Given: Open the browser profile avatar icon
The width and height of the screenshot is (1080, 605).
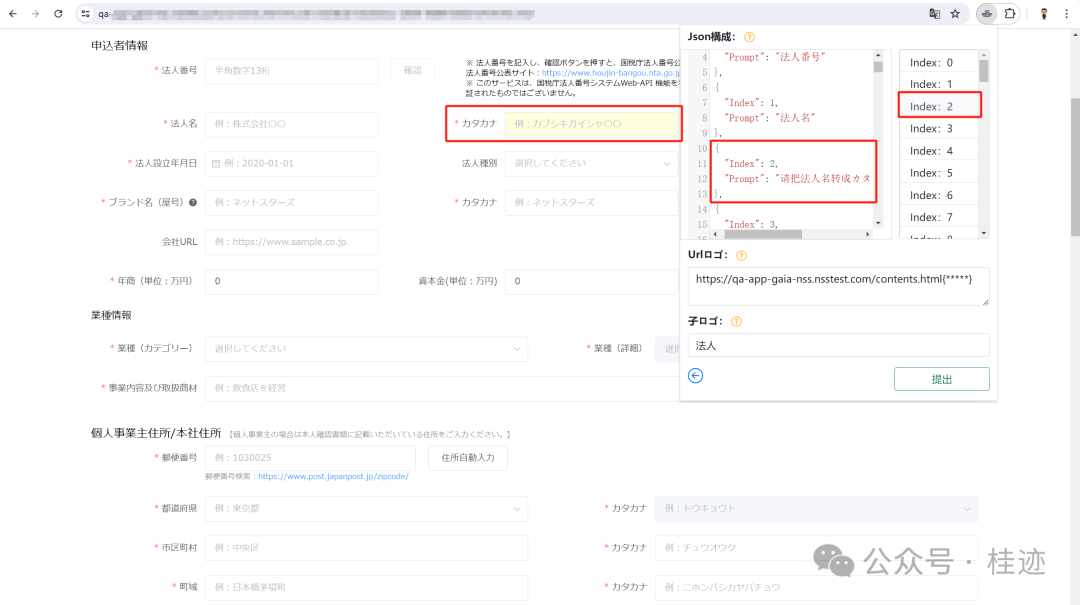Looking at the screenshot, I should pos(1044,14).
